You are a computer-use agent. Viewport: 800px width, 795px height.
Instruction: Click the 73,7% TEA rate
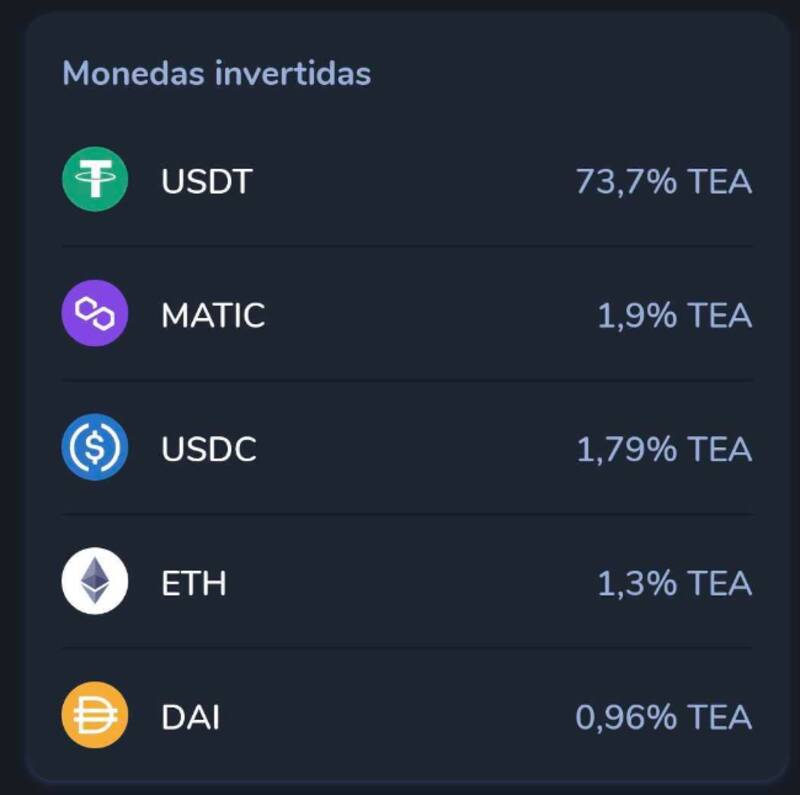(663, 181)
